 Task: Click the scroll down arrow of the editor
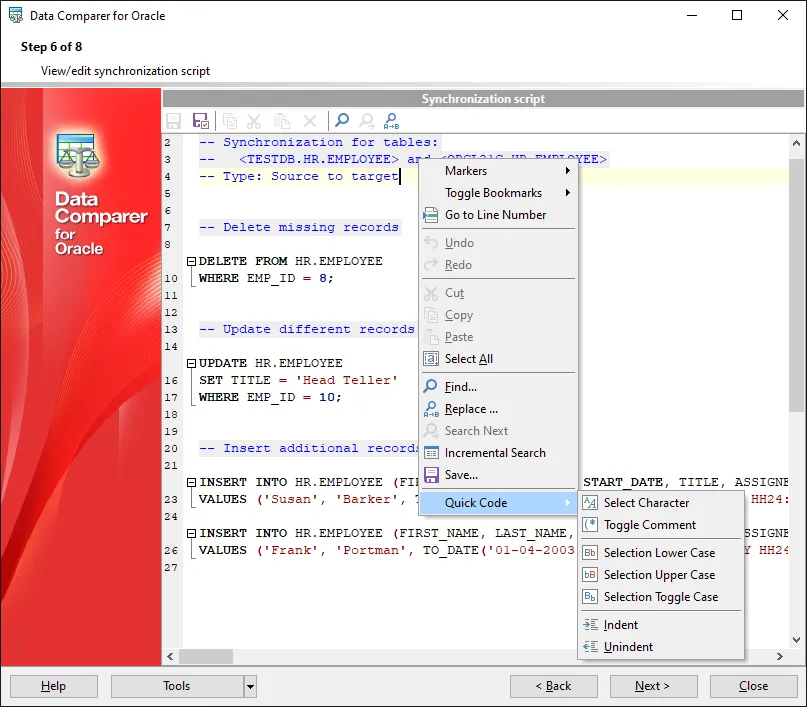click(796, 640)
